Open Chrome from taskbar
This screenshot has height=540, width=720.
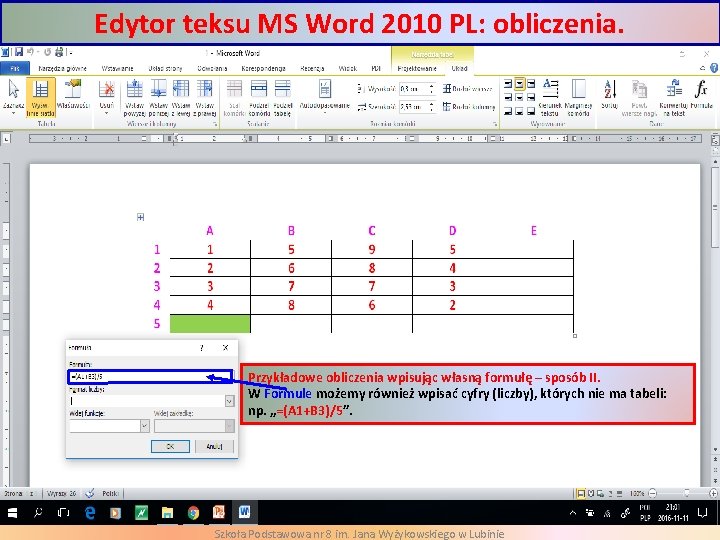tap(193, 513)
